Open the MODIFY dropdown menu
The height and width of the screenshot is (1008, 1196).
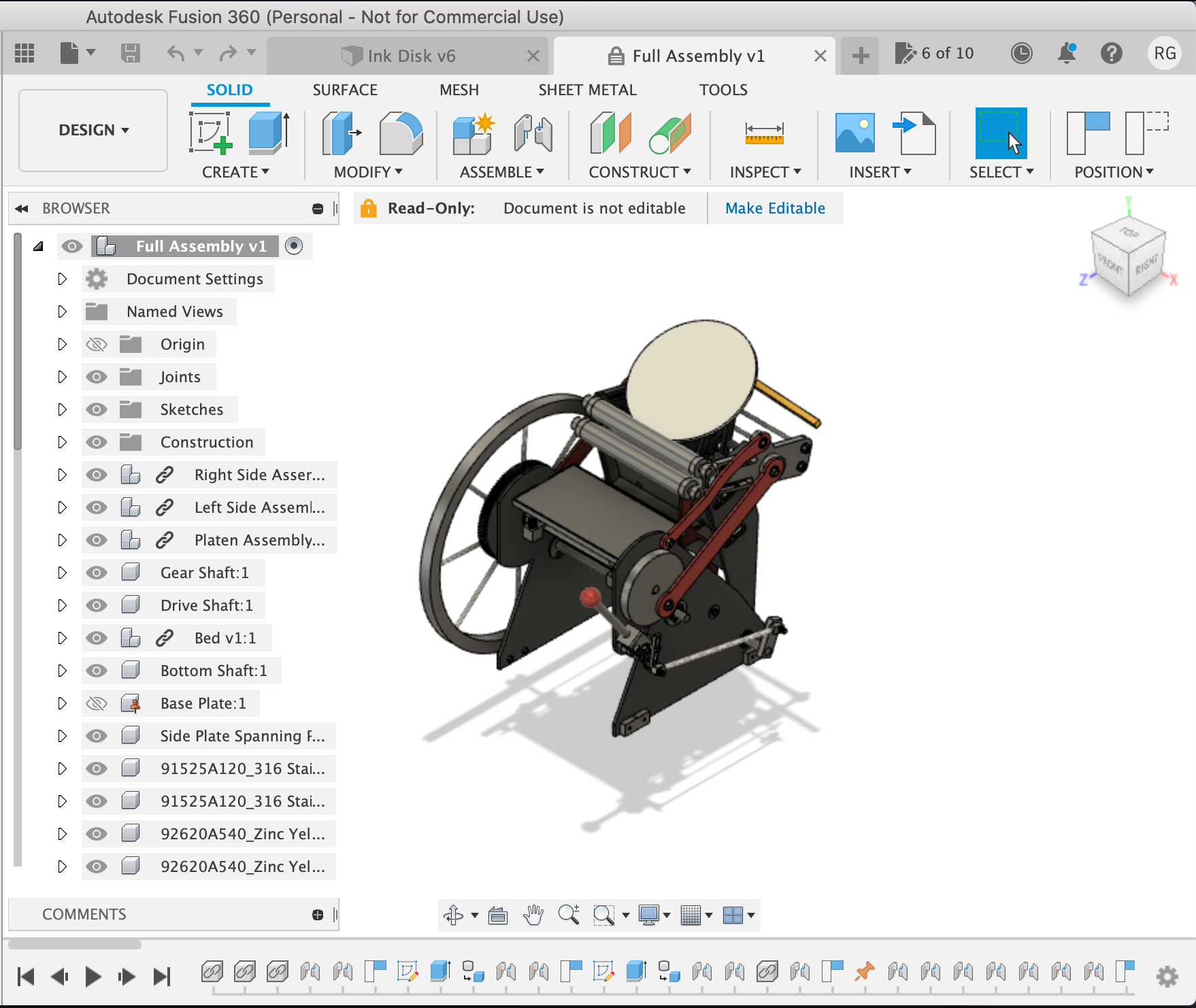(368, 172)
